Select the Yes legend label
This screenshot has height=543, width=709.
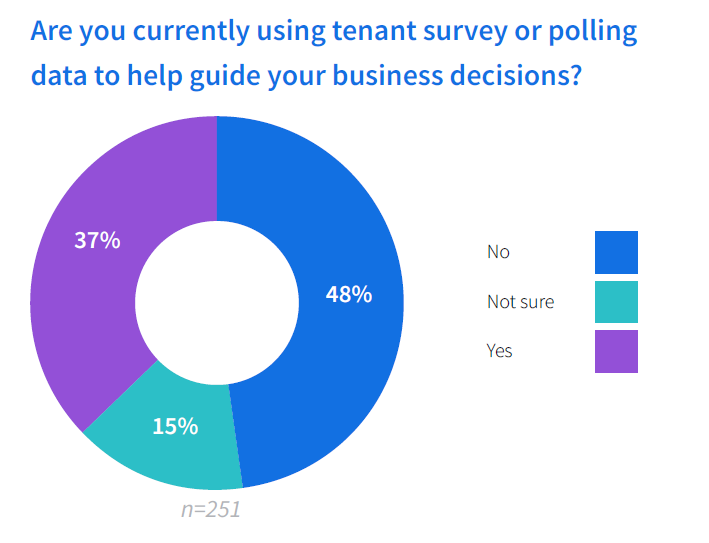499,351
